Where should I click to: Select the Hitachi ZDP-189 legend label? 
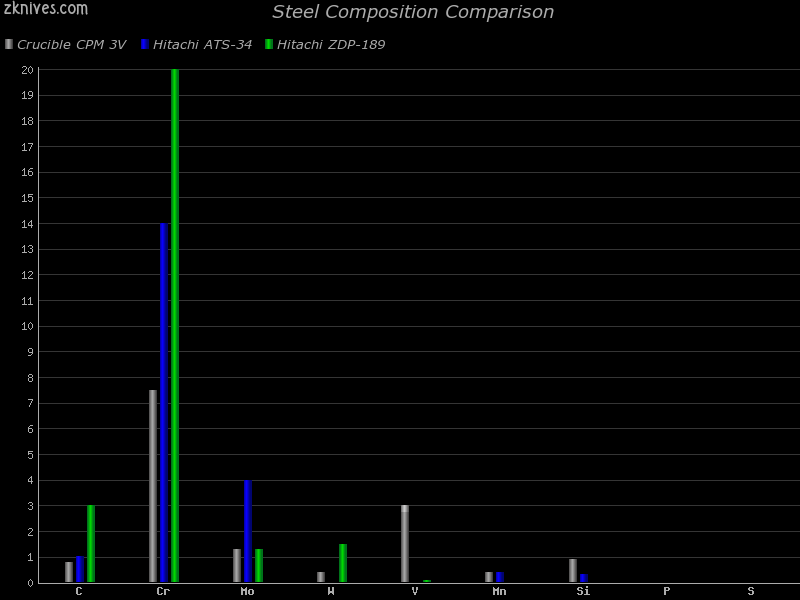tap(331, 44)
